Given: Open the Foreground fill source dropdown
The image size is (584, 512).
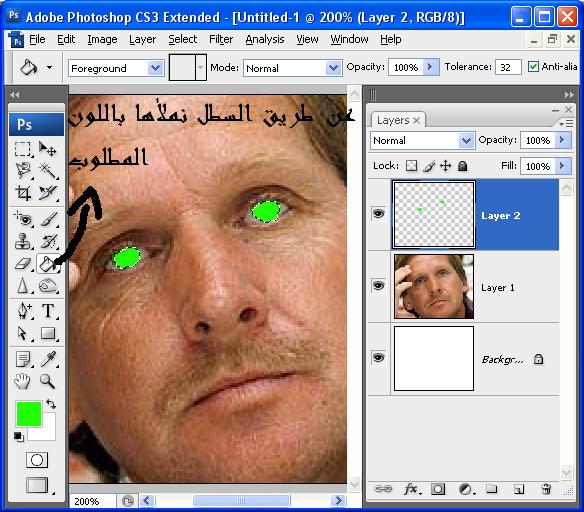Looking at the screenshot, I should pyautogui.click(x=116, y=68).
